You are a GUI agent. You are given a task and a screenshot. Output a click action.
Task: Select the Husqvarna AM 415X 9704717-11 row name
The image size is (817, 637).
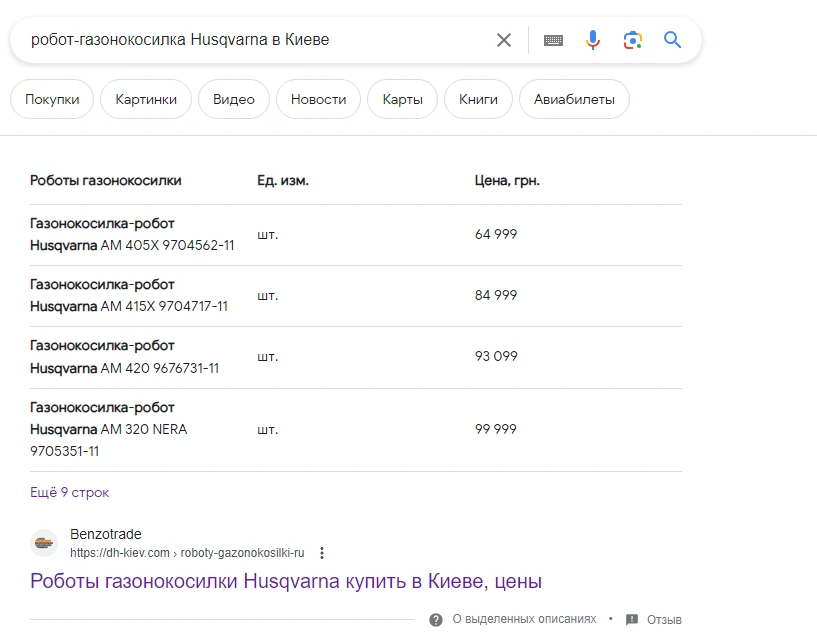[129, 295]
